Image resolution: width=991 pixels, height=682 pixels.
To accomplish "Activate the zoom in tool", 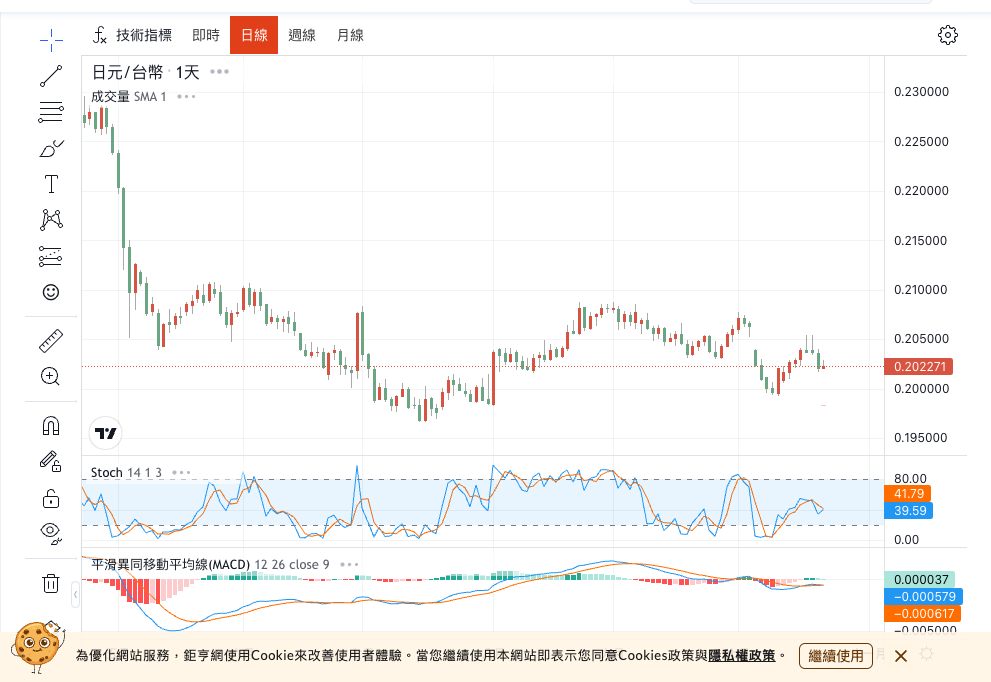I will (x=51, y=377).
